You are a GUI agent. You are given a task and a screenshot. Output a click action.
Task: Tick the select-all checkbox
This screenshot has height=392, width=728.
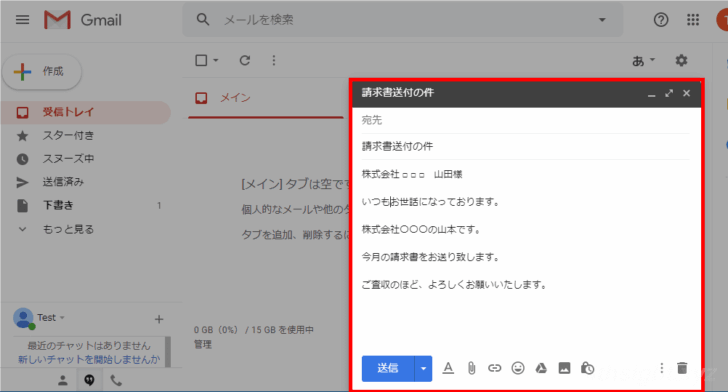point(201,60)
